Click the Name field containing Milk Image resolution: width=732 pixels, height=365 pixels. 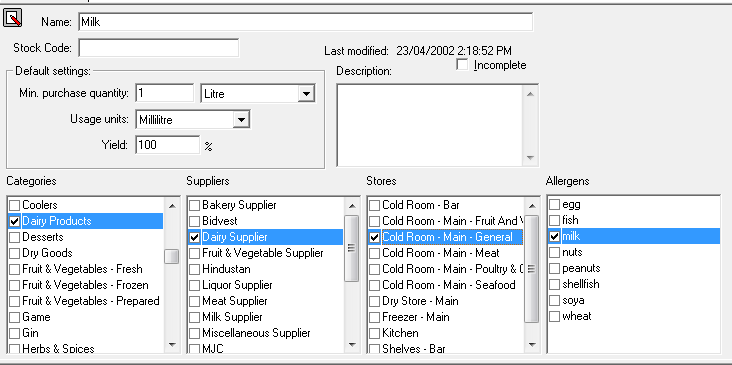pyautogui.click(x=306, y=22)
